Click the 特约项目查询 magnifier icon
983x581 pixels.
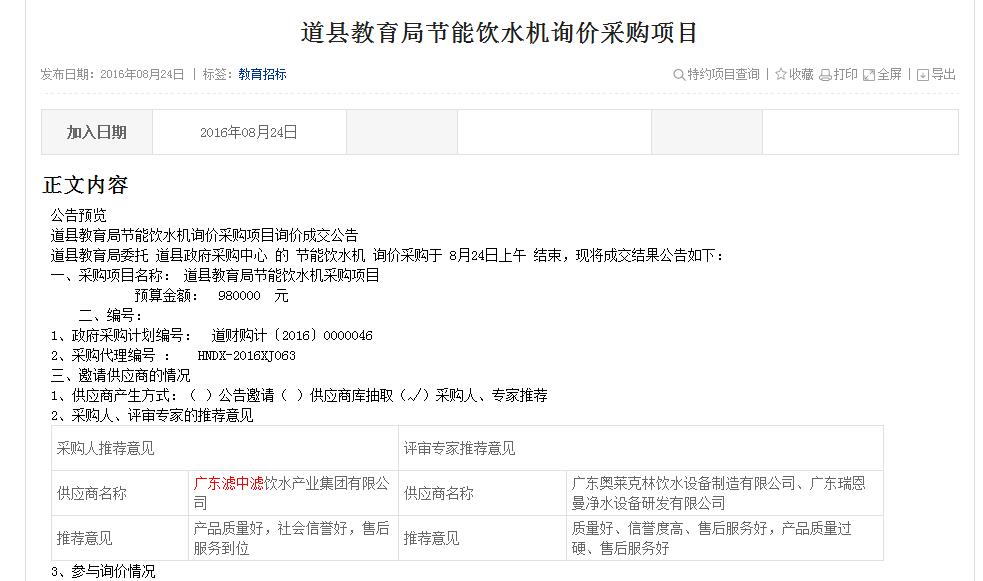(677, 73)
